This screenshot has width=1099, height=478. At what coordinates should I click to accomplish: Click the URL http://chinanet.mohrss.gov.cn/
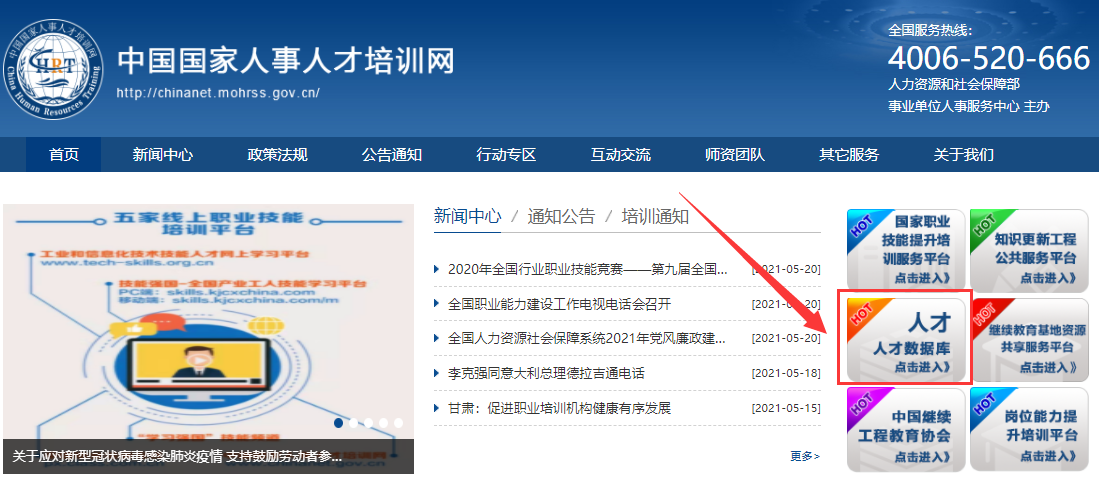(x=218, y=93)
